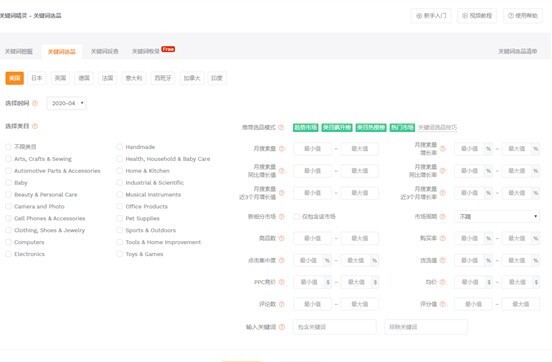Click the help icon beside 月搜索量同比增长率

pos(443,171)
